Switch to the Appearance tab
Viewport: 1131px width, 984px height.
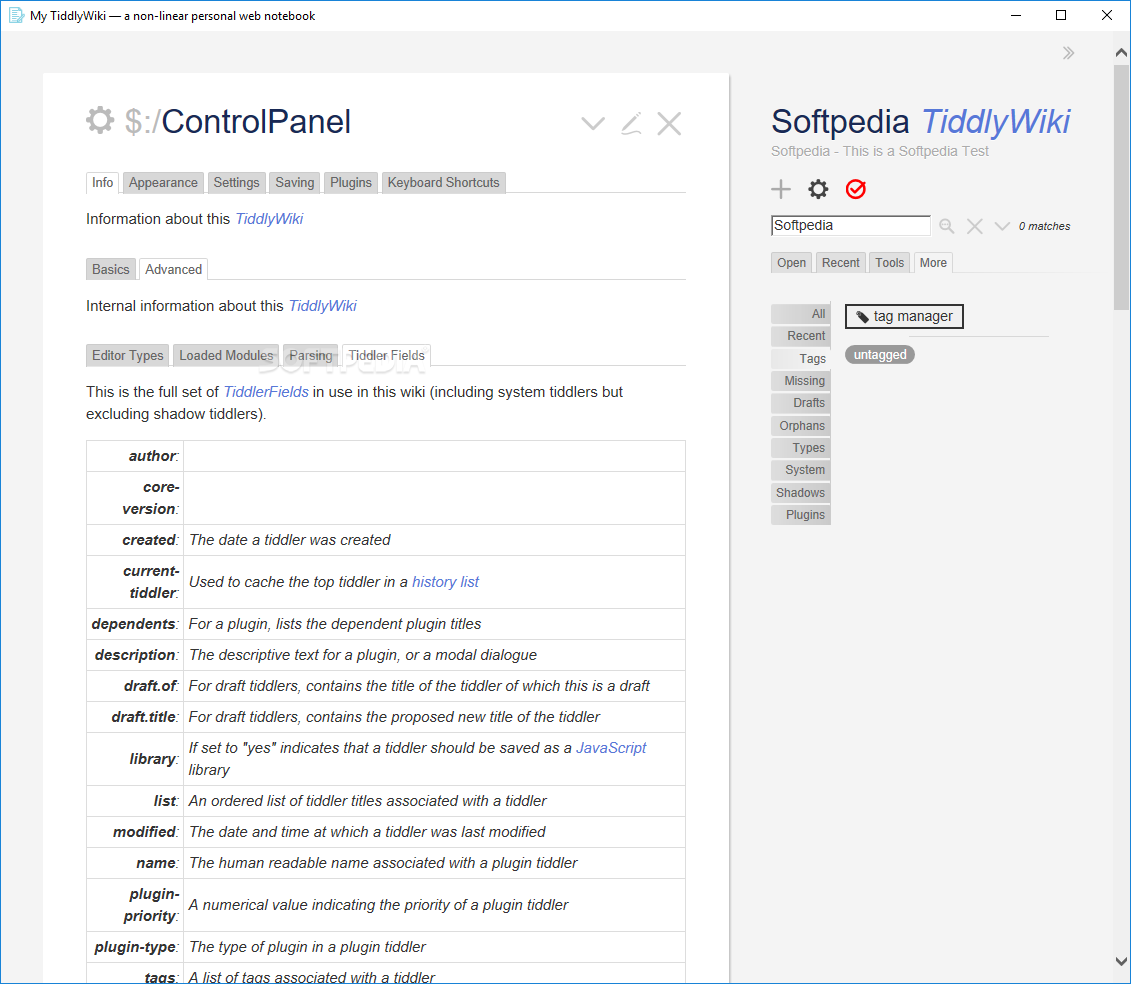pyautogui.click(x=163, y=183)
